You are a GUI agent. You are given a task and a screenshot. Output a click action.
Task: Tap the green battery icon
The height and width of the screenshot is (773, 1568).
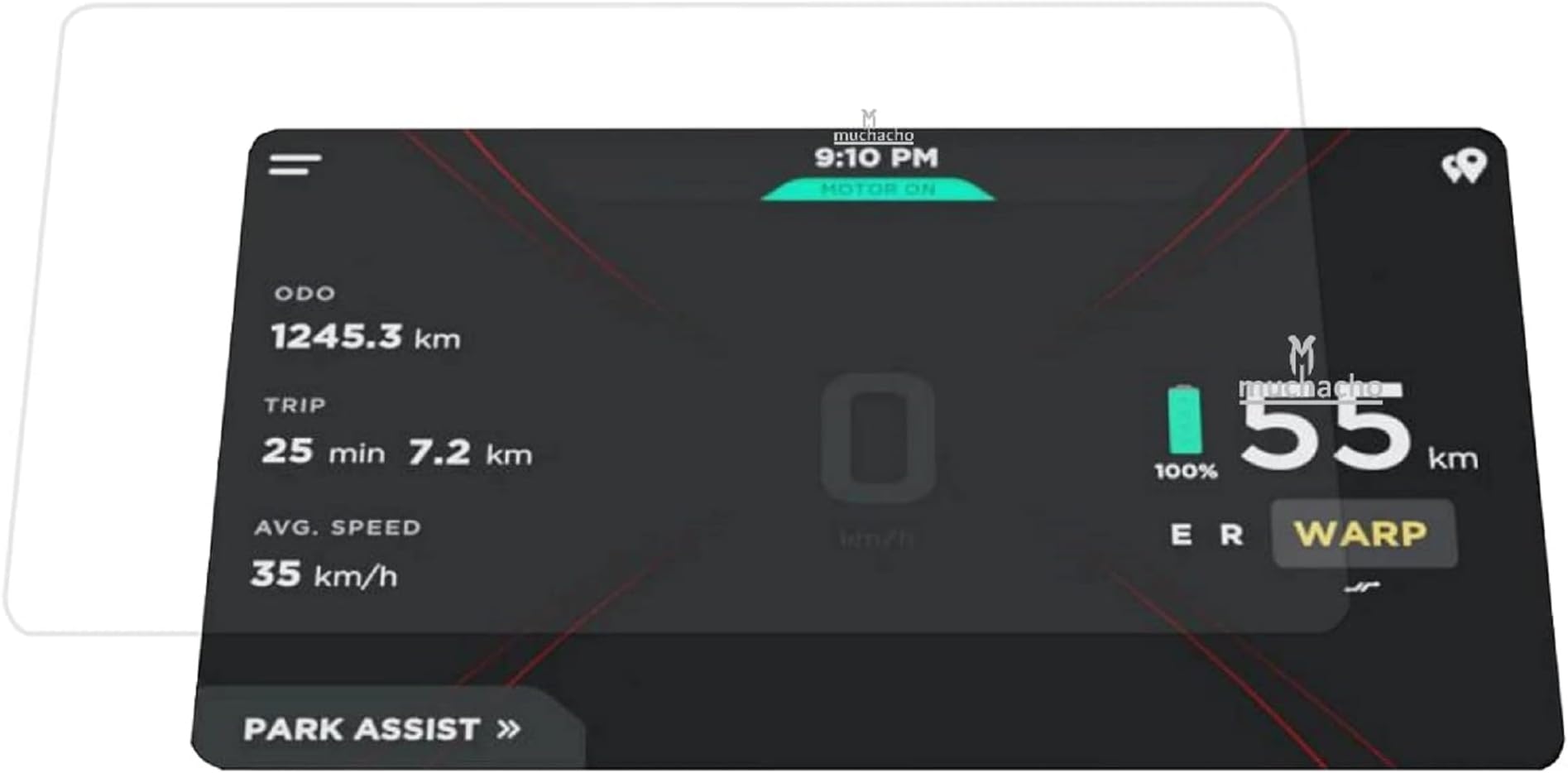pos(1184,420)
